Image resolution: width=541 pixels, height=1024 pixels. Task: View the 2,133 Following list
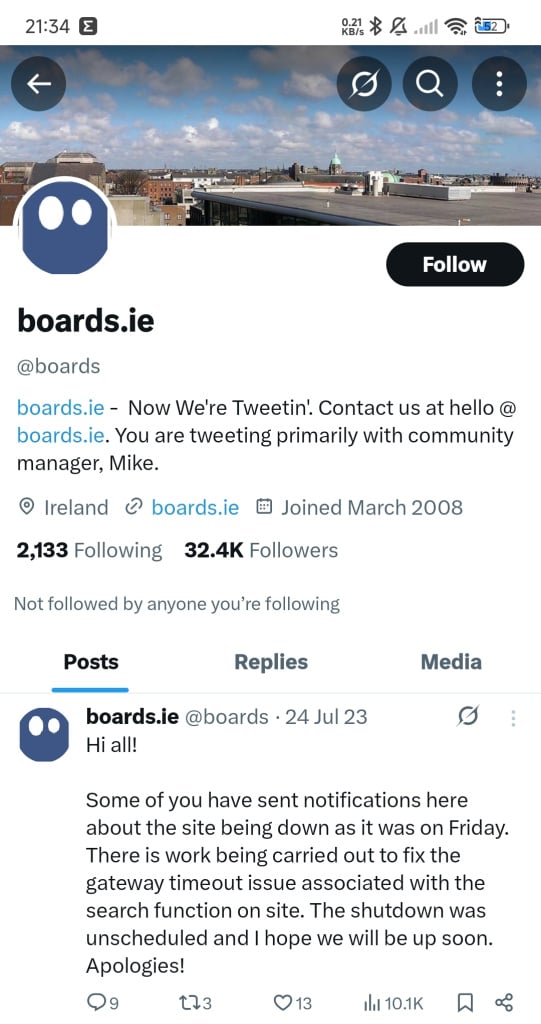point(89,551)
